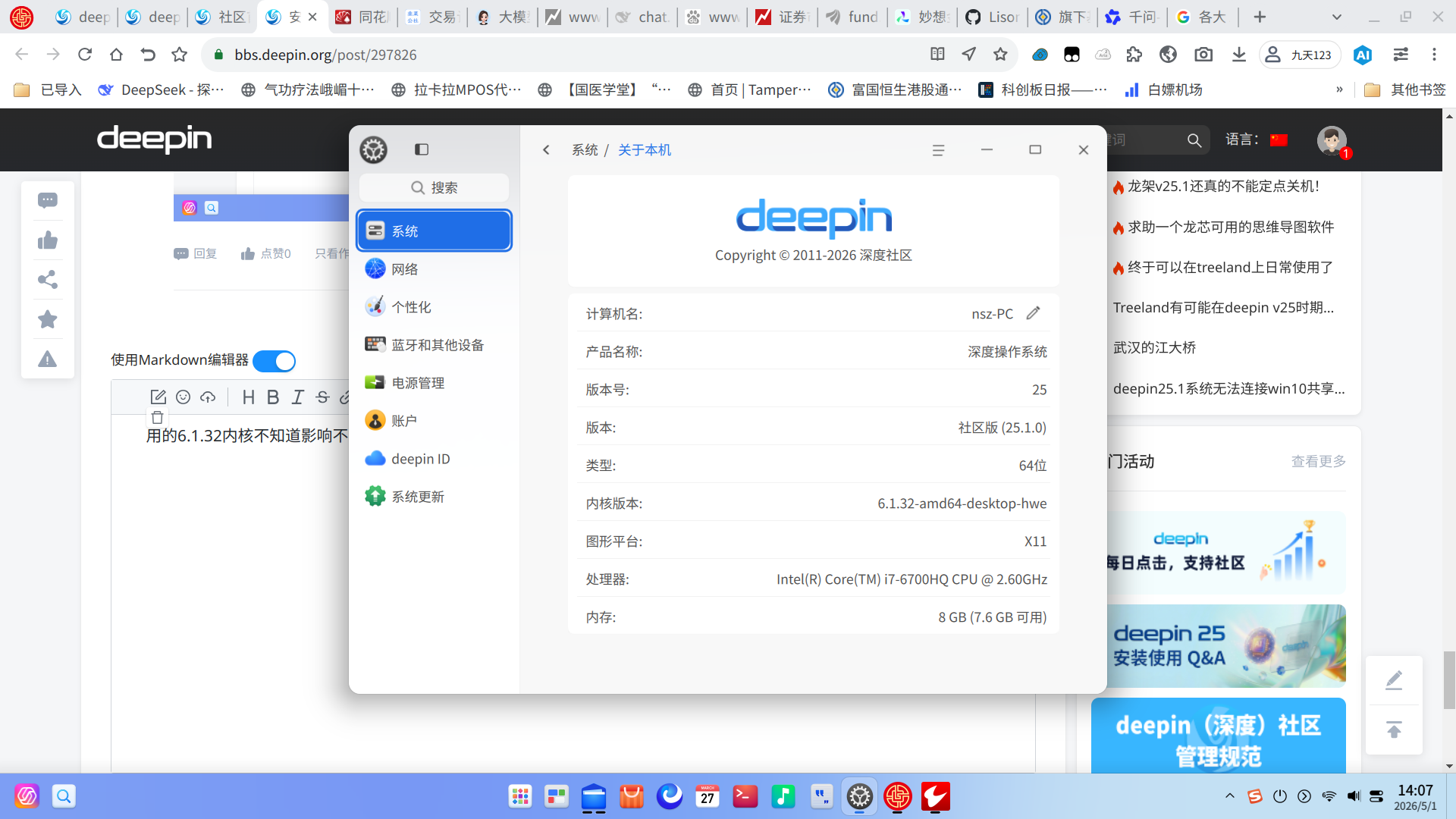Click the 点赞0 like link
Image resolution: width=1456 pixels, height=819 pixels.
tap(265, 253)
